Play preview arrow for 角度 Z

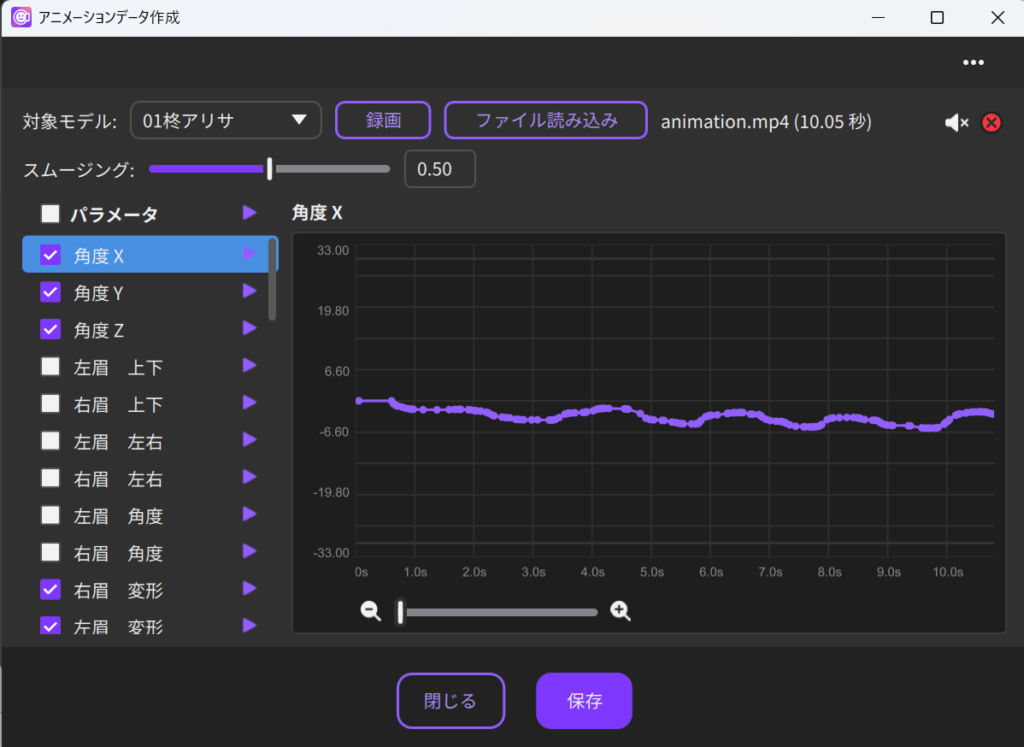249,328
